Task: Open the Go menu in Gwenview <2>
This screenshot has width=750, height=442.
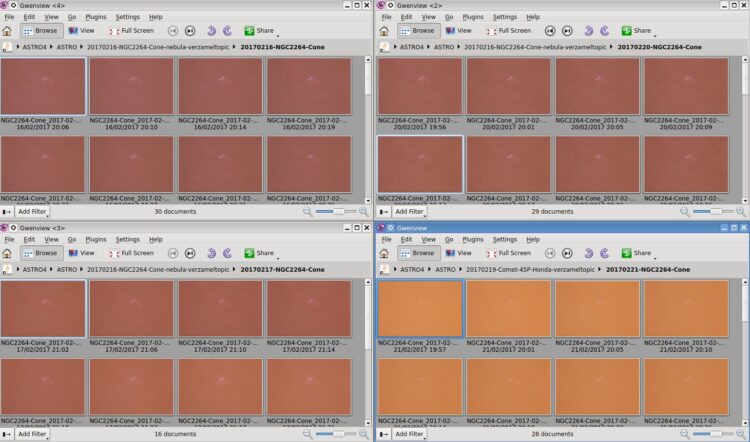Action: [449, 17]
